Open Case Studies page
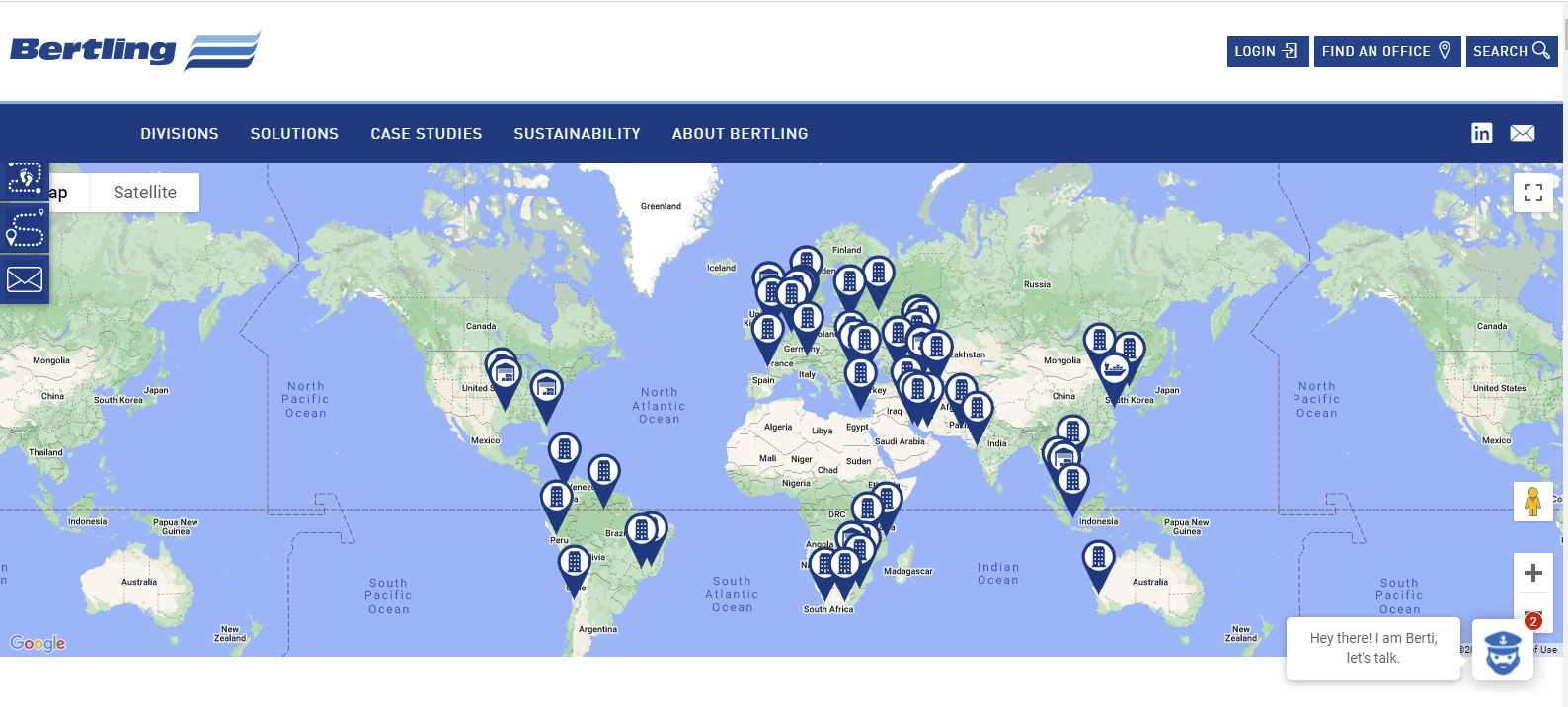Image resolution: width=1568 pixels, height=707 pixels. click(x=427, y=134)
